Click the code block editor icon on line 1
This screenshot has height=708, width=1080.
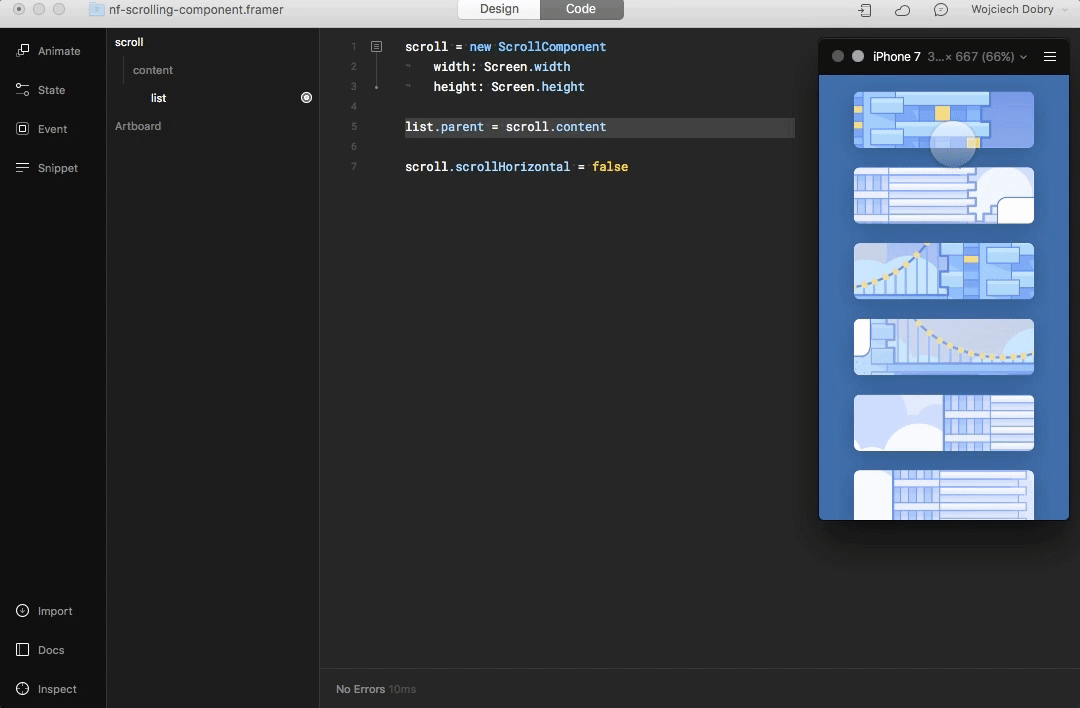click(377, 47)
